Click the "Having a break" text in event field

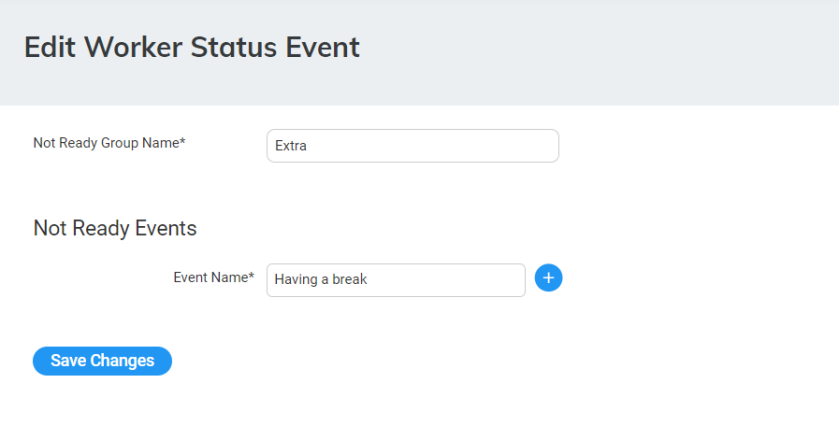[x=321, y=280]
